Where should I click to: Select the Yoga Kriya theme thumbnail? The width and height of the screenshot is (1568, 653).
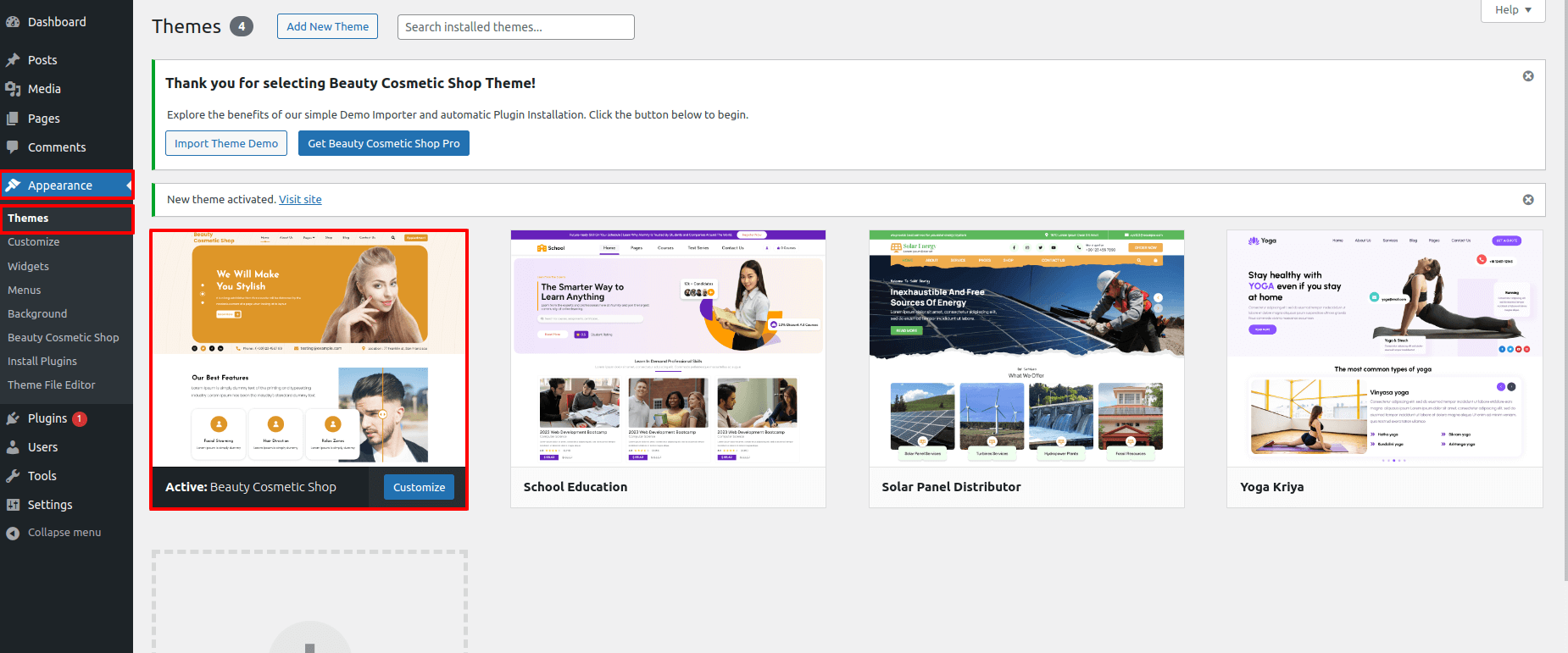tap(1384, 348)
